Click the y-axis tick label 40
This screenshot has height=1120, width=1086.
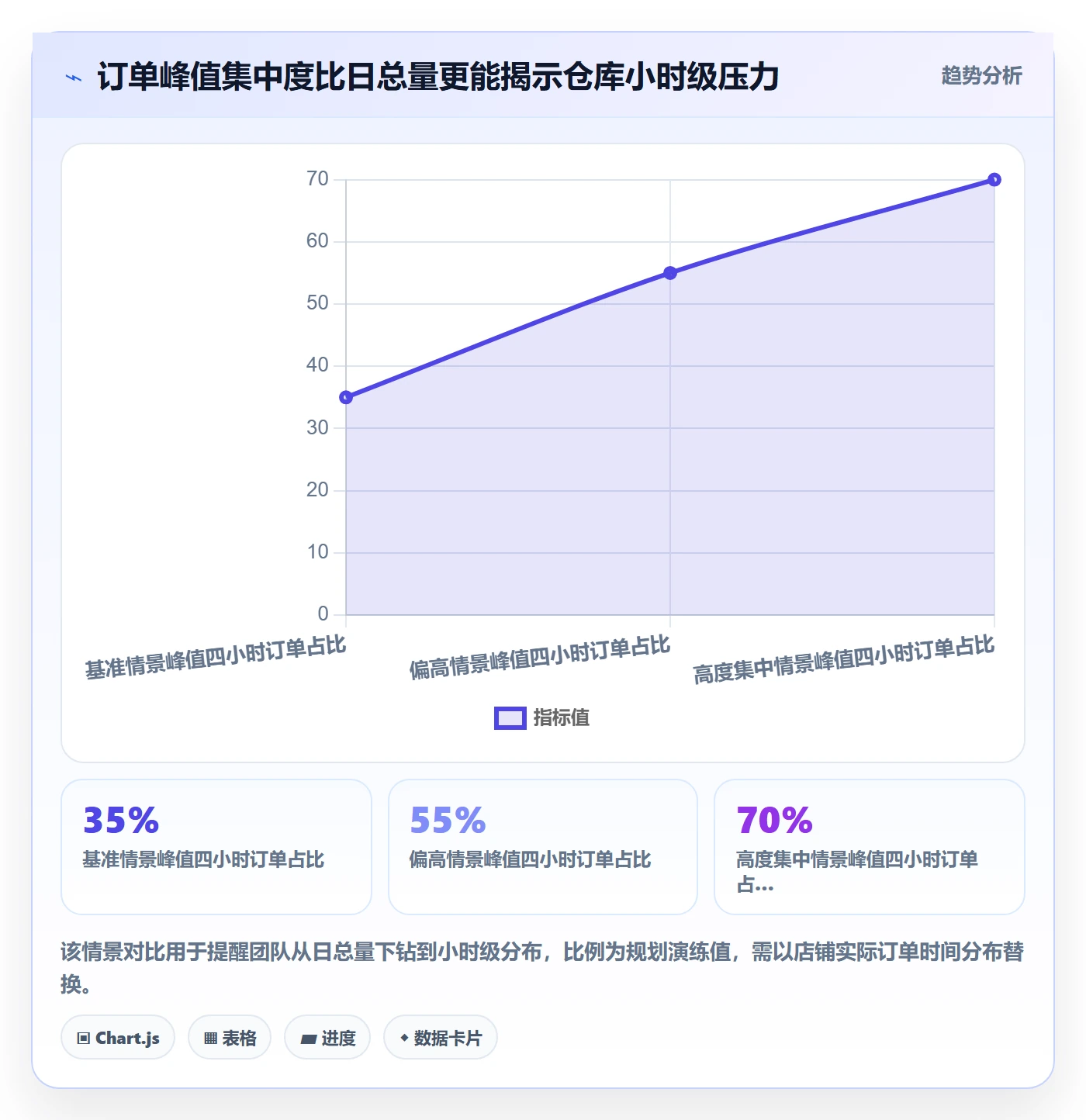[x=318, y=365]
